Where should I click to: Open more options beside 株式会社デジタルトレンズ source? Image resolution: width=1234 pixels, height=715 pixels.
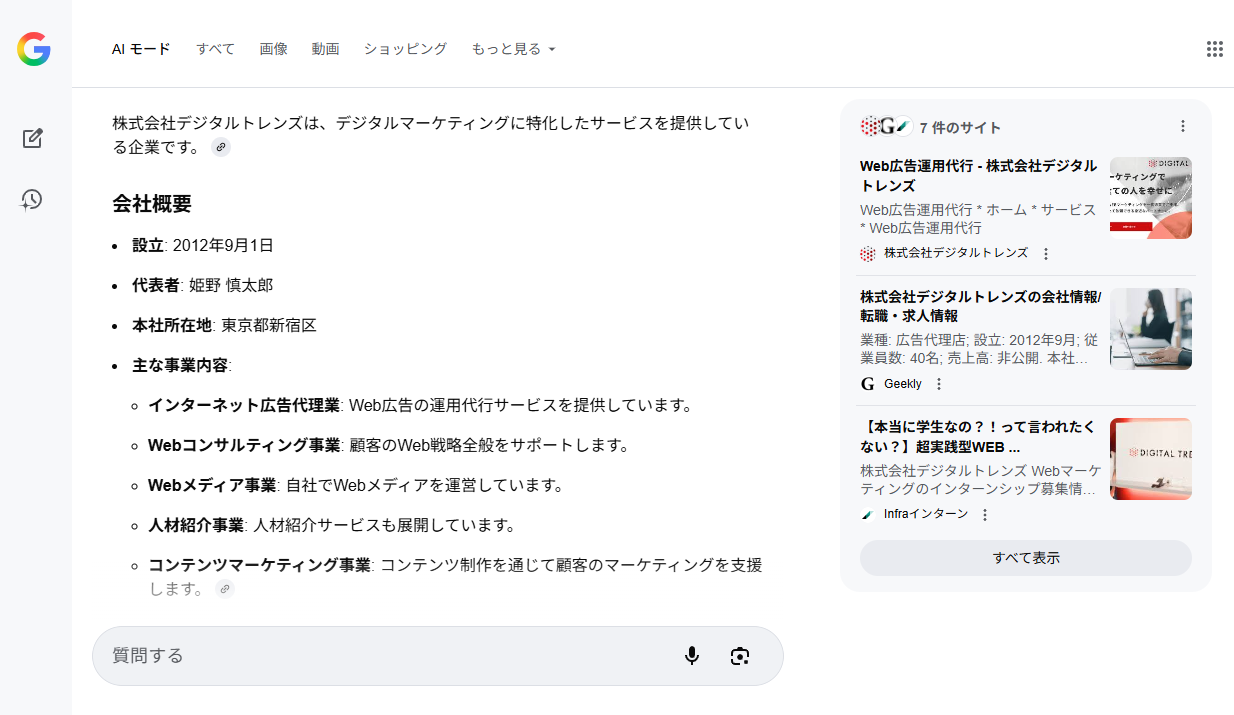1046,254
